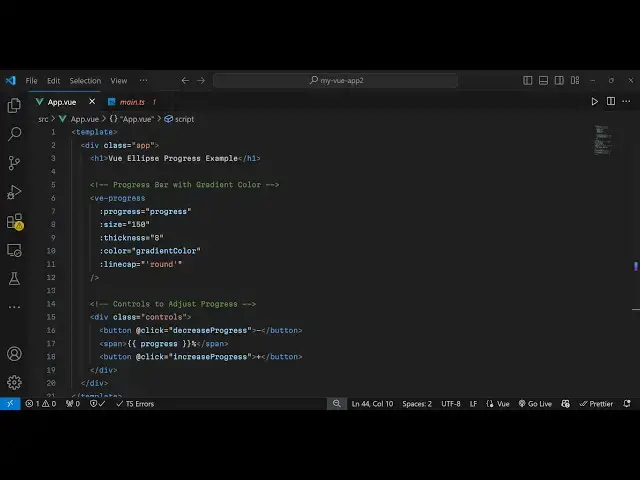Toggle the bottom panel layout icon
Viewport: 640px width, 480px height.
tap(543, 80)
